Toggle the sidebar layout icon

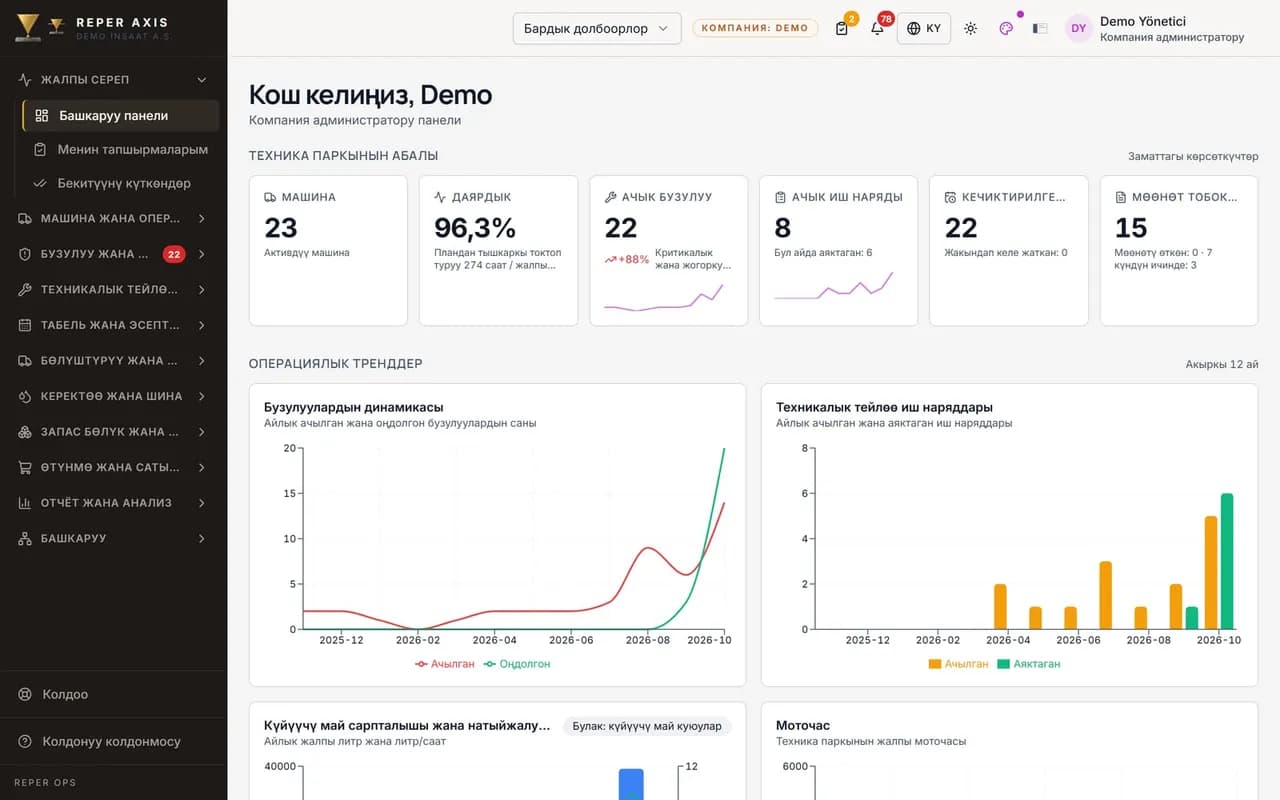click(1040, 28)
